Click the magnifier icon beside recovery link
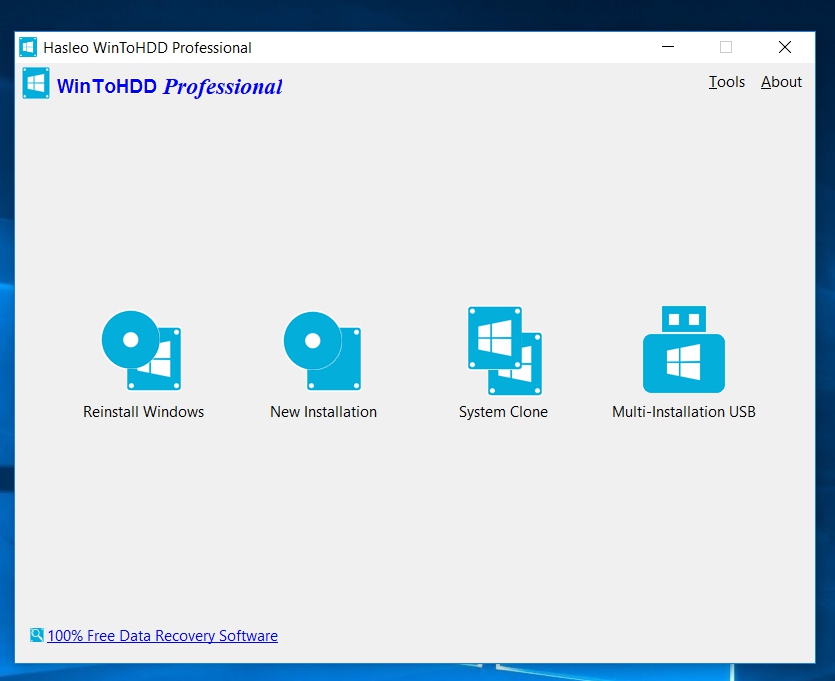This screenshot has height=681, width=835. tap(37, 635)
